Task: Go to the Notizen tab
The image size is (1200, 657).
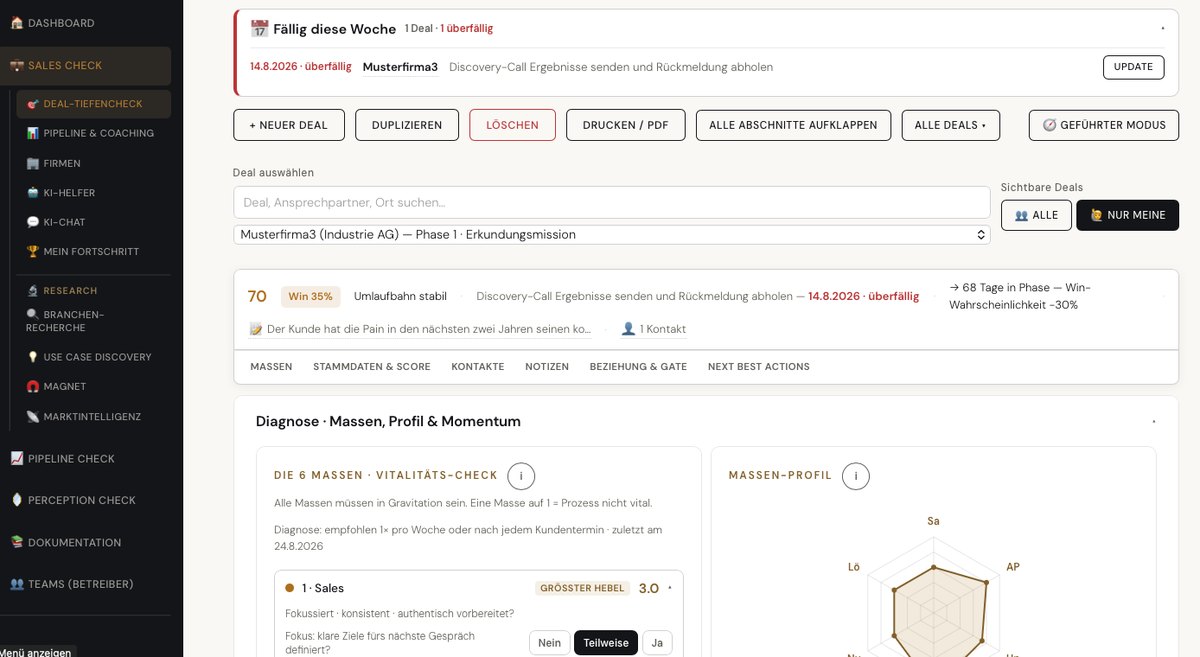Action: point(547,367)
